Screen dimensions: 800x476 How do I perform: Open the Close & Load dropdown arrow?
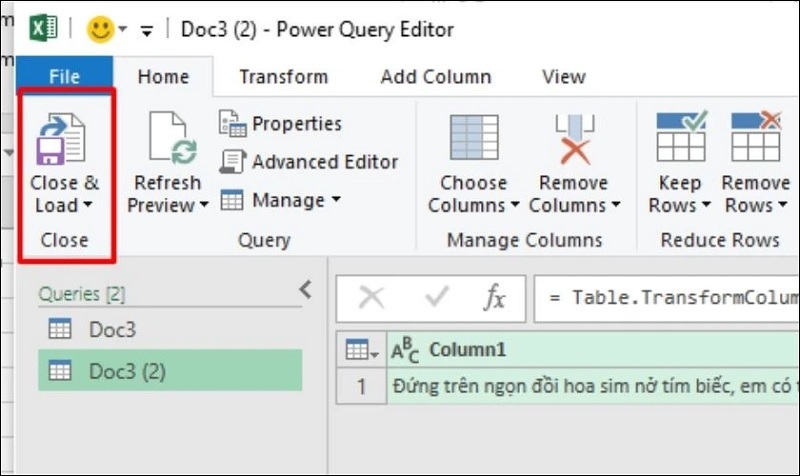(86, 207)
